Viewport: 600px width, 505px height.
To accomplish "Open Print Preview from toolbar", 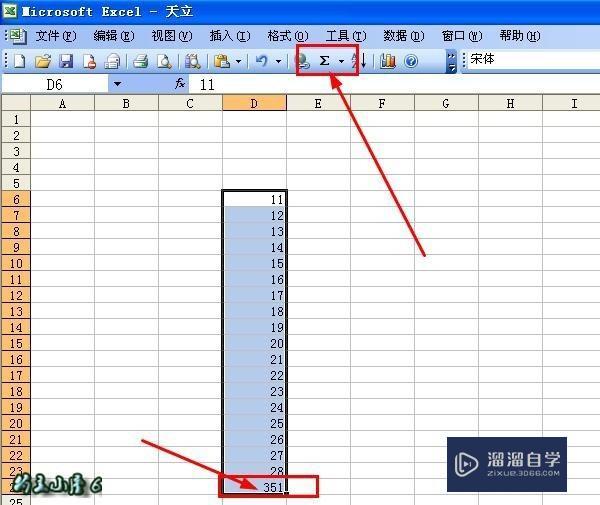I will pyautogui.click(x=164, y=61).
